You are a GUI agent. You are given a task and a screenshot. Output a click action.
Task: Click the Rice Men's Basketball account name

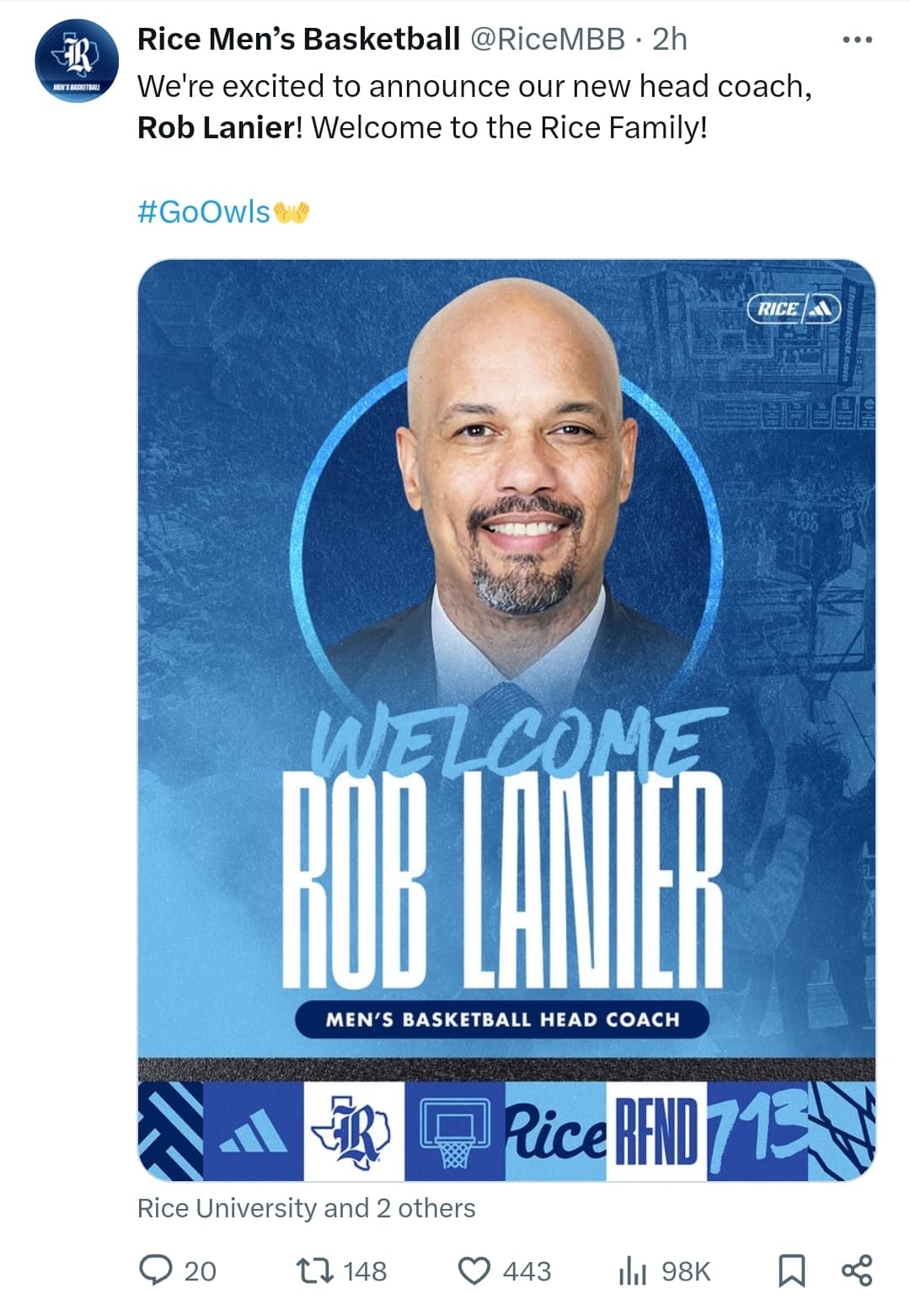click(298, 39)
